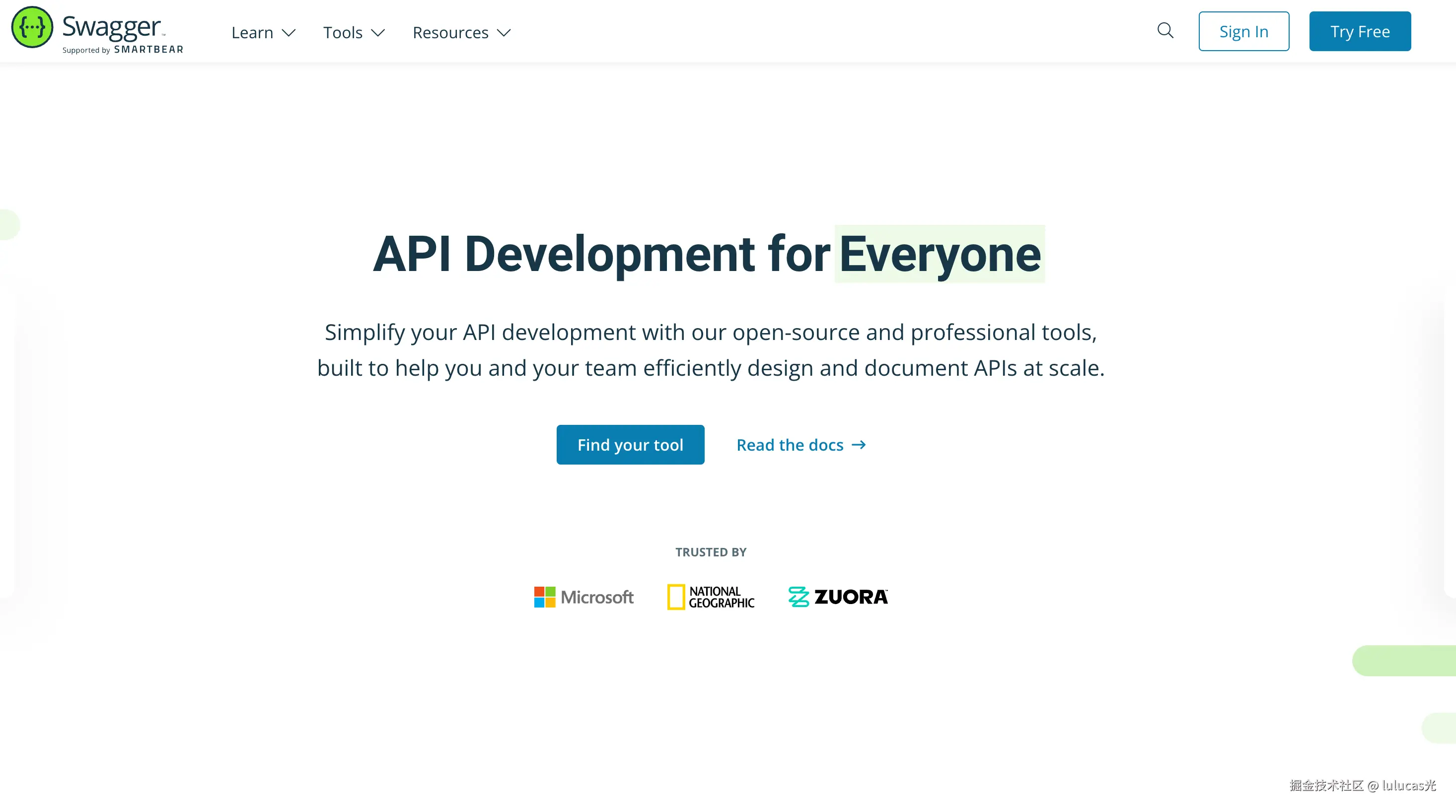
Task: Click the Sign In button
Action: pyautogui.click(x=1243, y=31)
